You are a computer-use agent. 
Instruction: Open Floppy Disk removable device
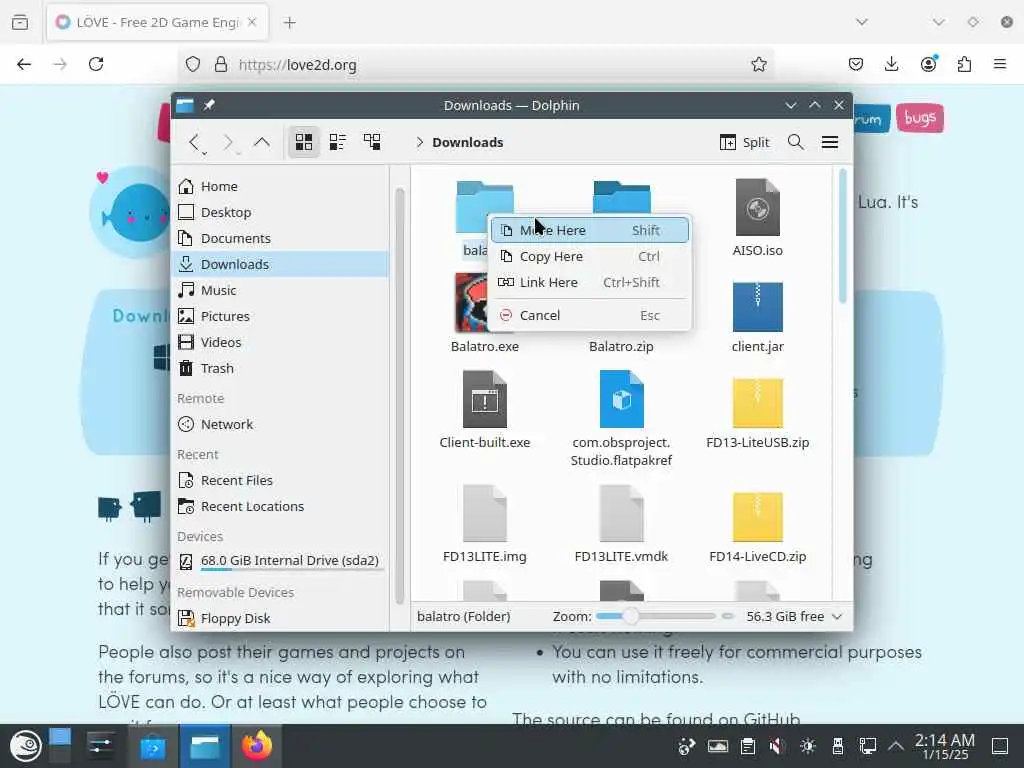(x=281, y=618)
